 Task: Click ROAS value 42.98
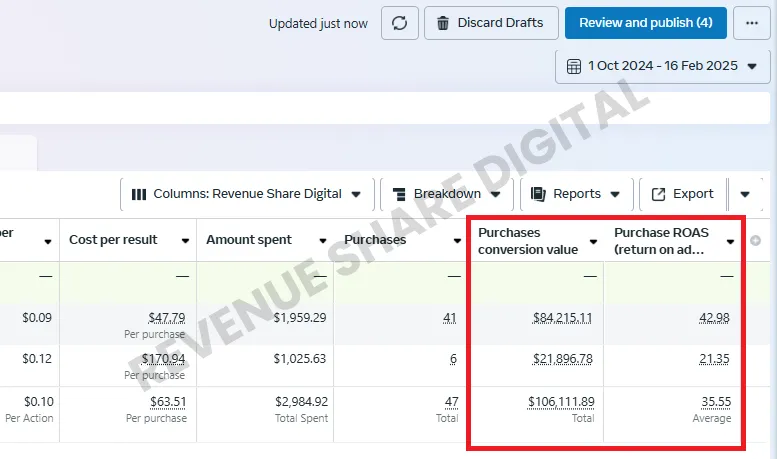coord(714,318)
